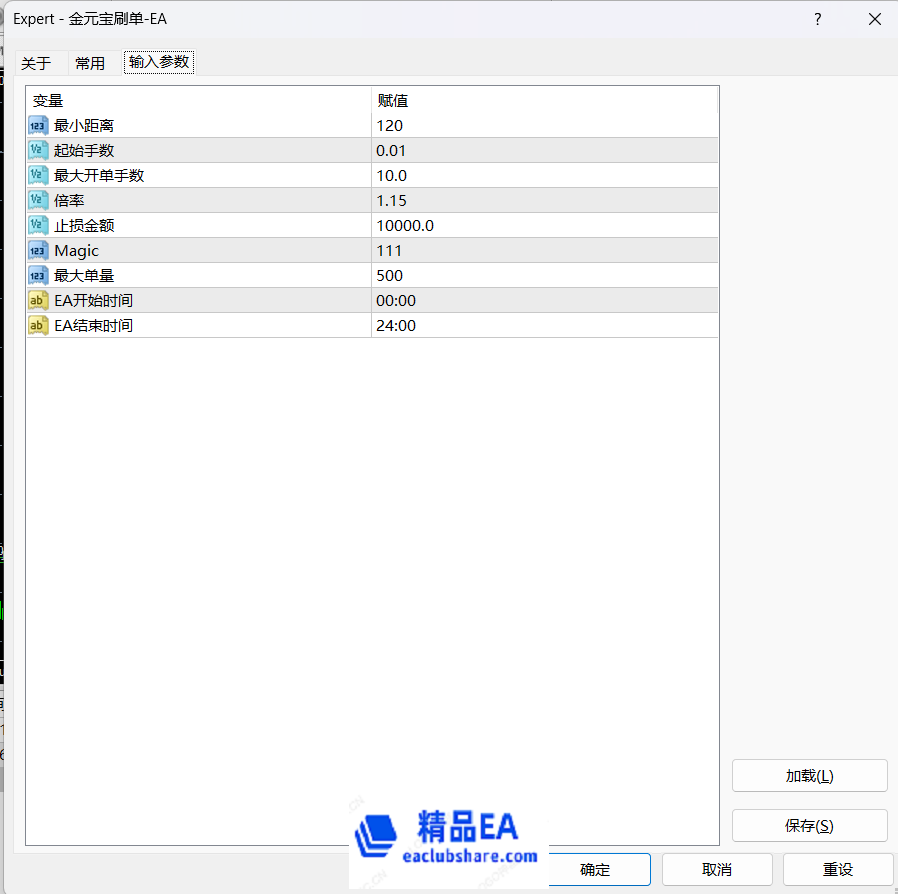Switch to the 关于 tab

(33, 62)
